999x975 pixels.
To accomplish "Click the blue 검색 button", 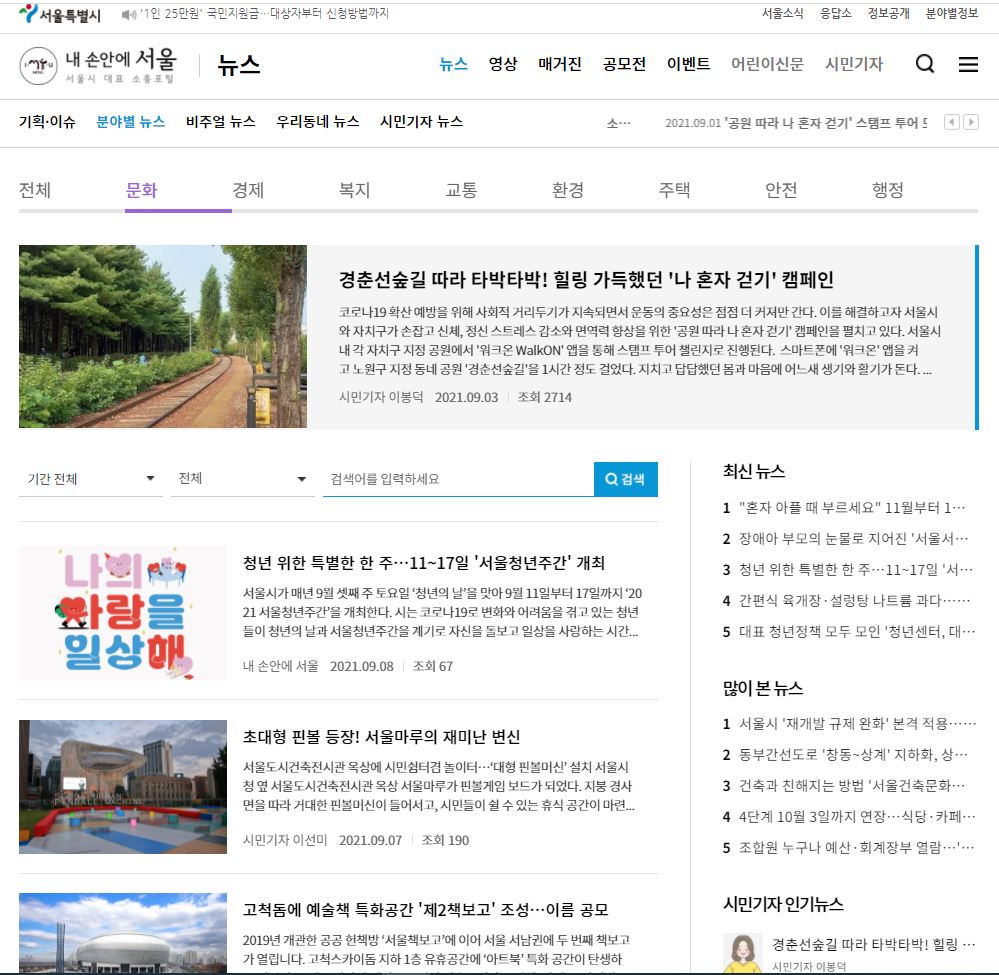I will (626, 479).
